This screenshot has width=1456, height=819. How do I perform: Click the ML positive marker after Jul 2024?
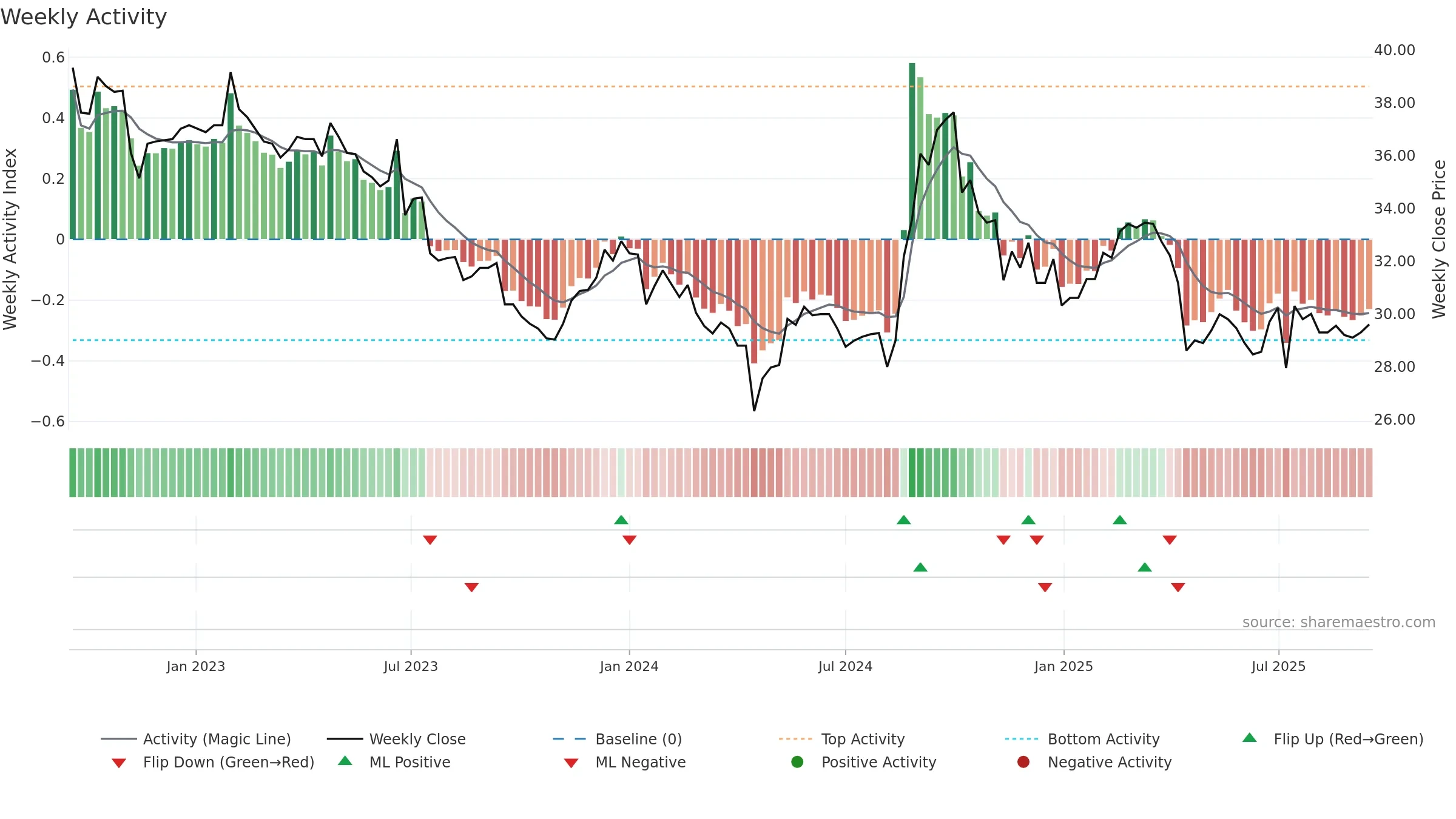920,567
